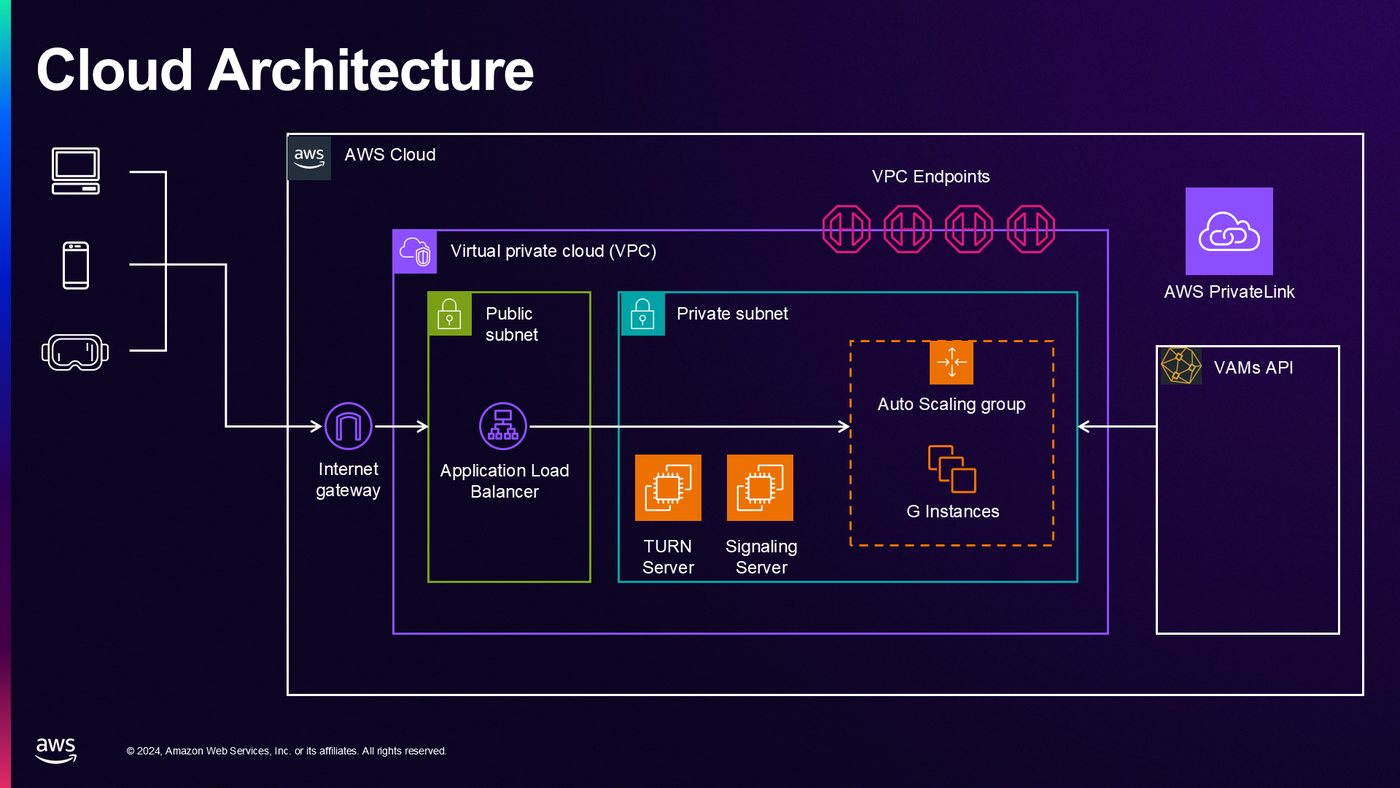Click the desktop computer client icon
This screenshot has height=788, width=1400.
76,171
